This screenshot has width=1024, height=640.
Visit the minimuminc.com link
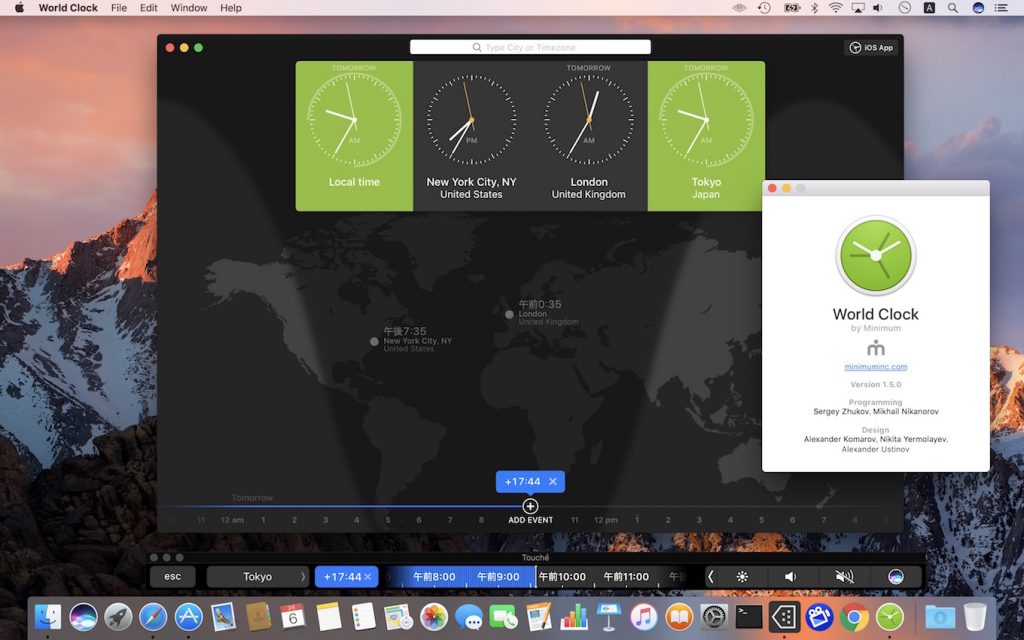pos(875,367)
